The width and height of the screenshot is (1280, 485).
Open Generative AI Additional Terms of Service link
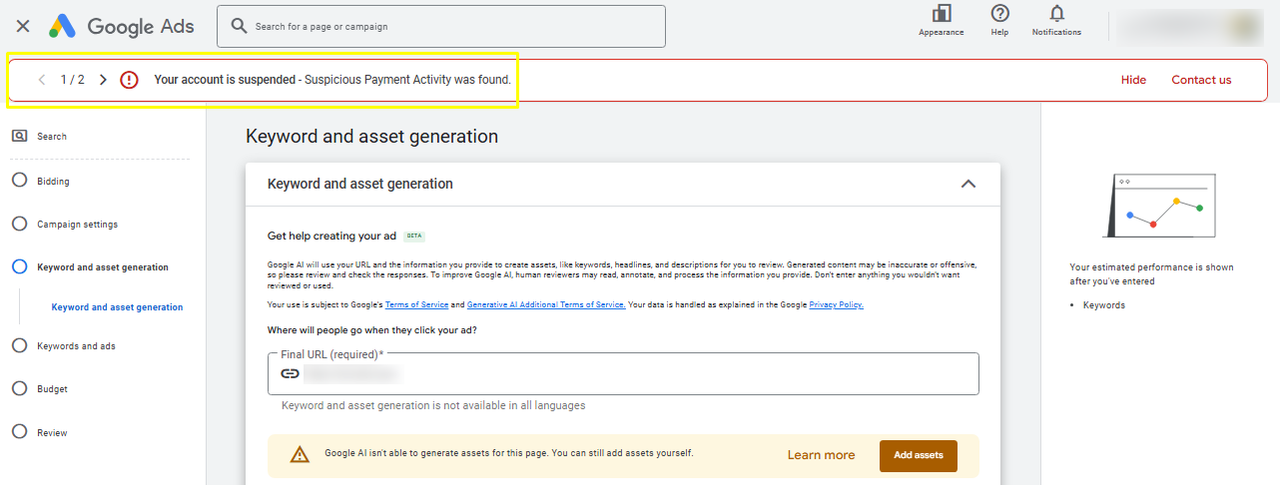(x=546, y=305)
